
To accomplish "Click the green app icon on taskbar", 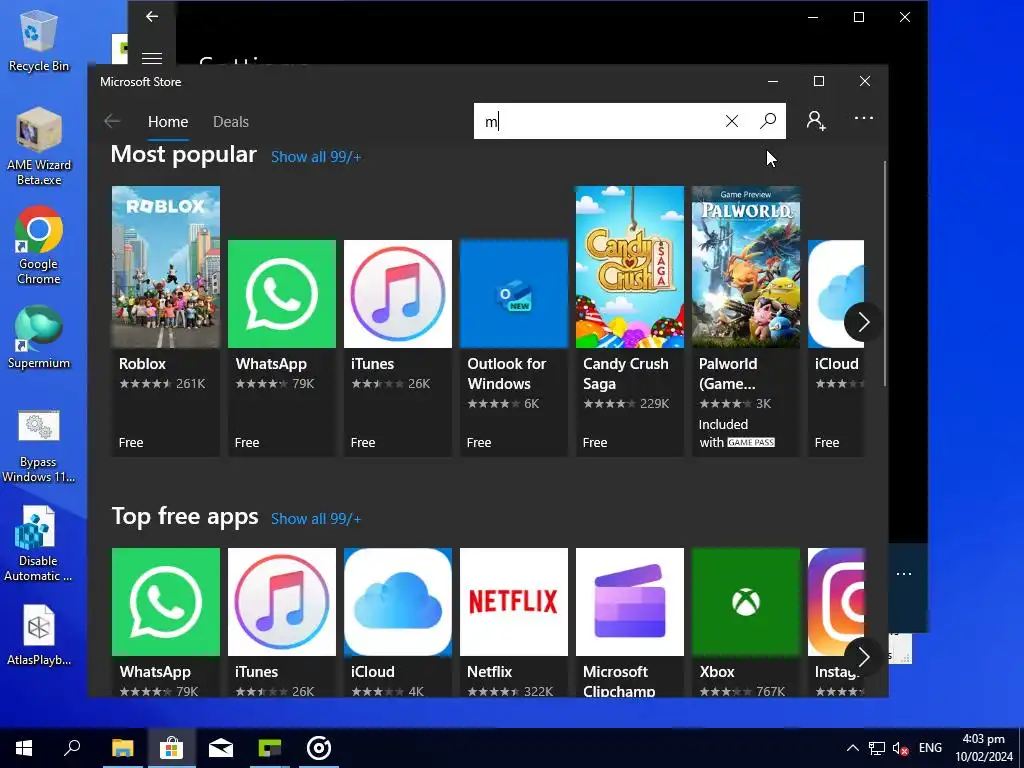I will (270, 748).
